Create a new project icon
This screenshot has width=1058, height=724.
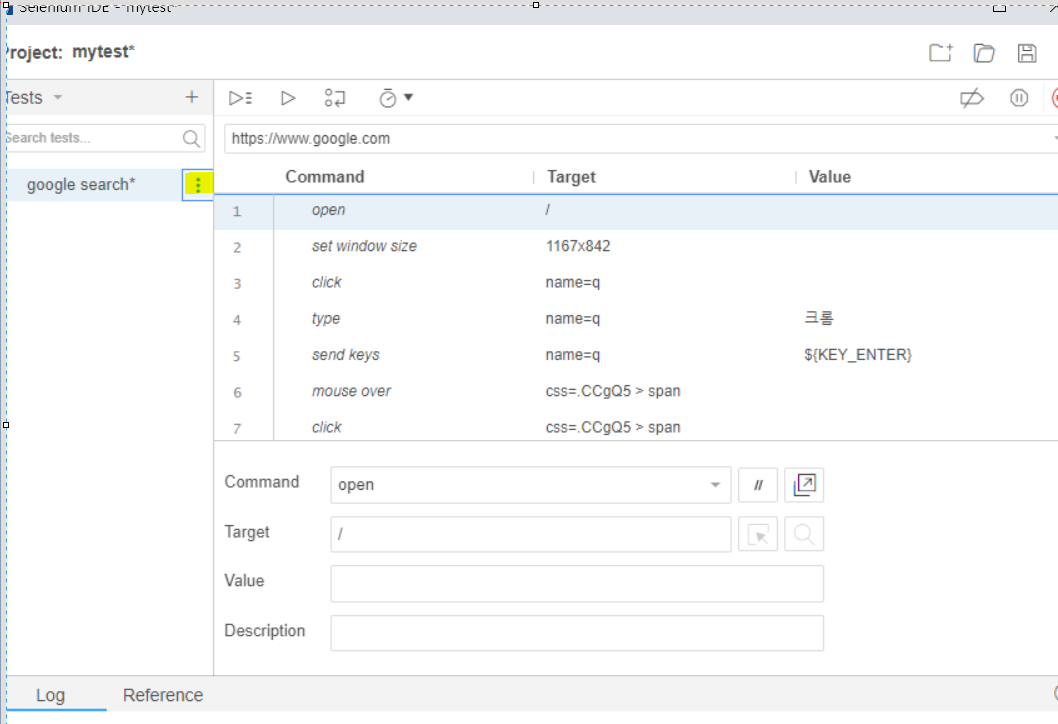pos(941,53)
